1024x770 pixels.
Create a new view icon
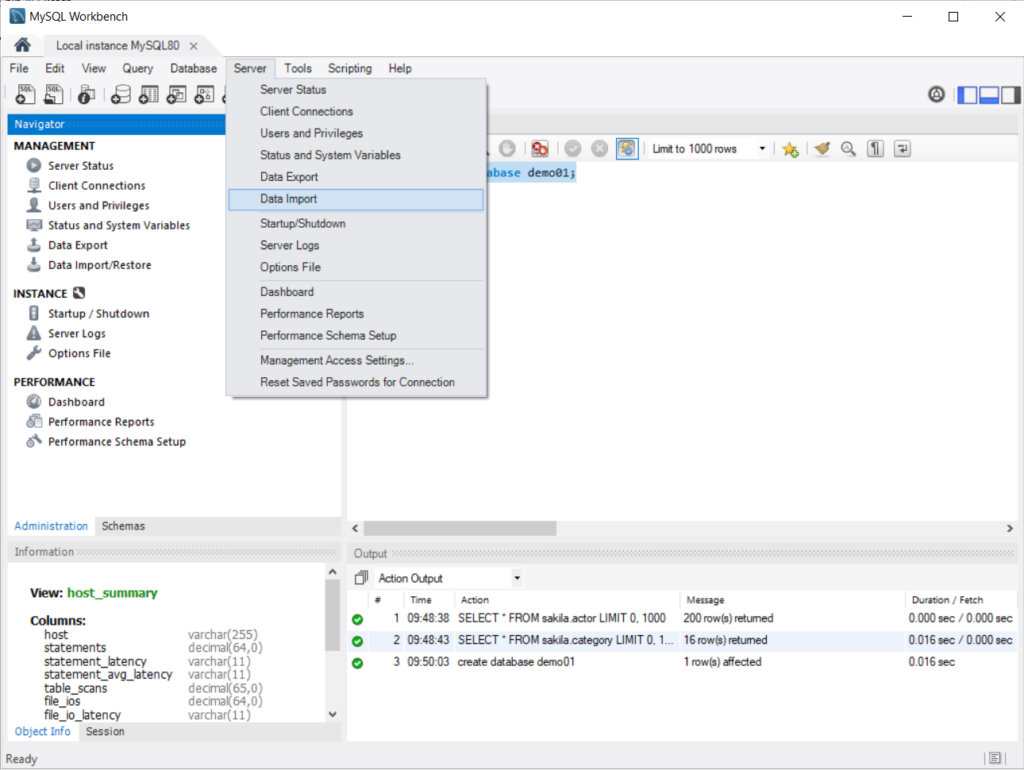pos(176,95)
